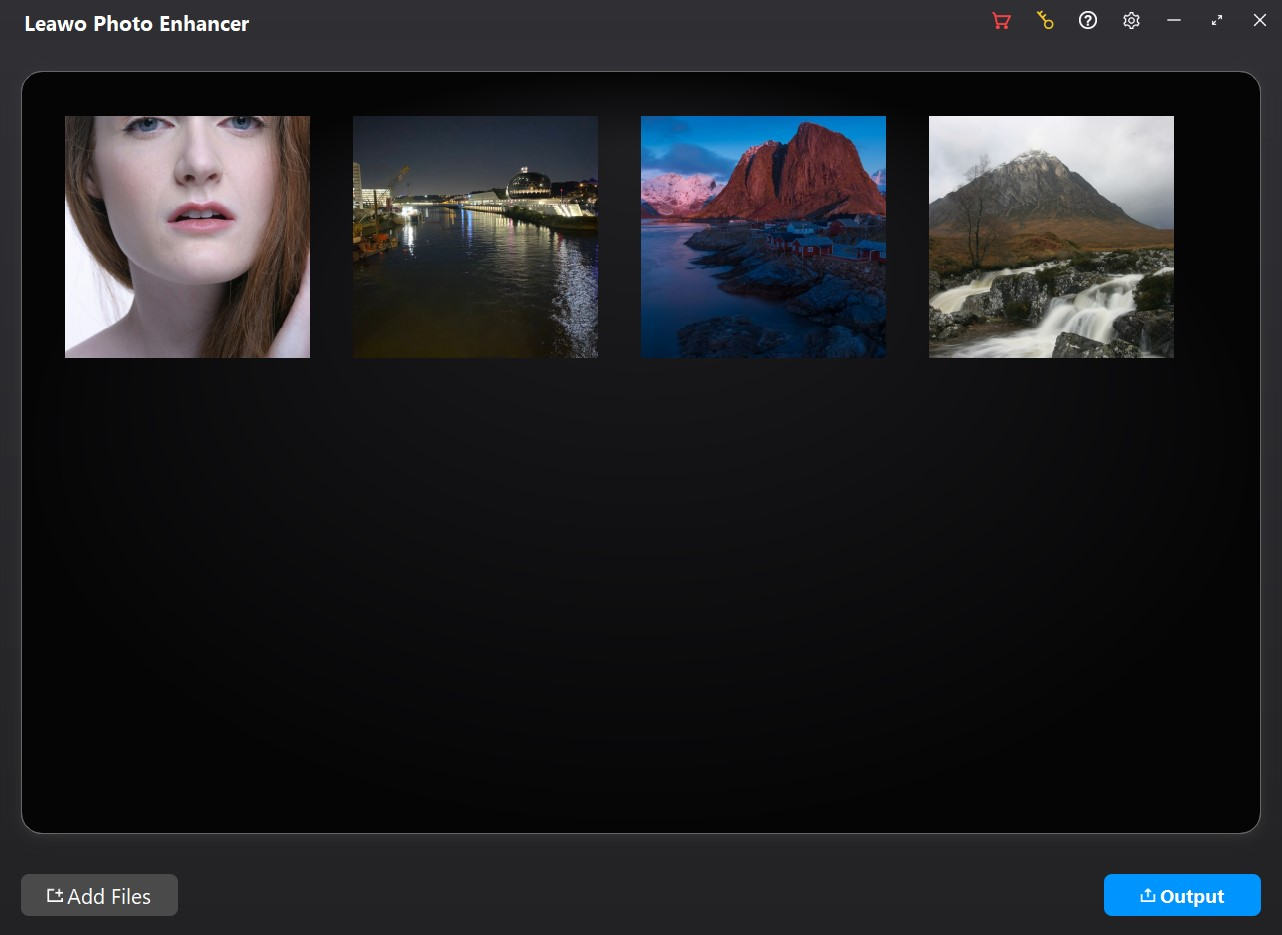Select the night river cityscape thumbnail
This screenshot has width=1282, height=935.
coord(475,237)
